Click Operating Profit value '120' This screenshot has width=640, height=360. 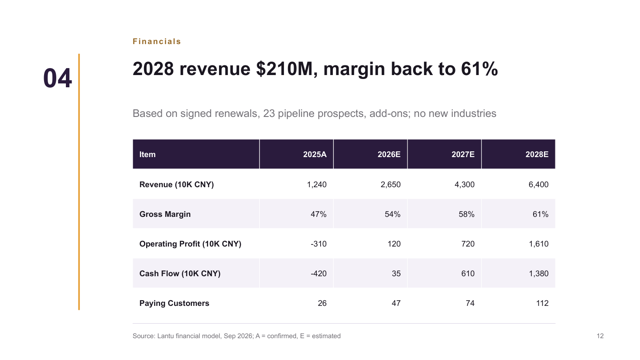[394, 244]
